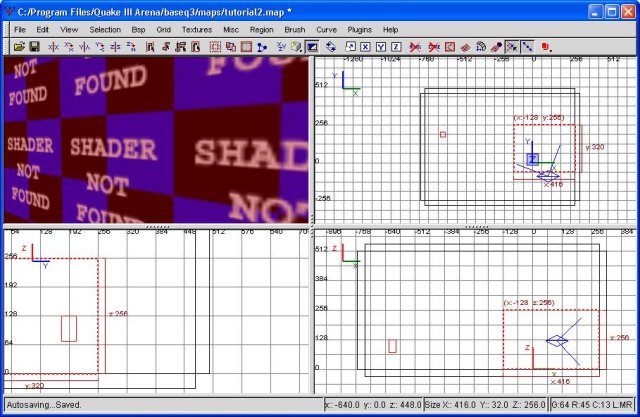Minimize the GtkRadiant window
The width and height of the screenshot is (640, 417).
click(x=596, y=11)
